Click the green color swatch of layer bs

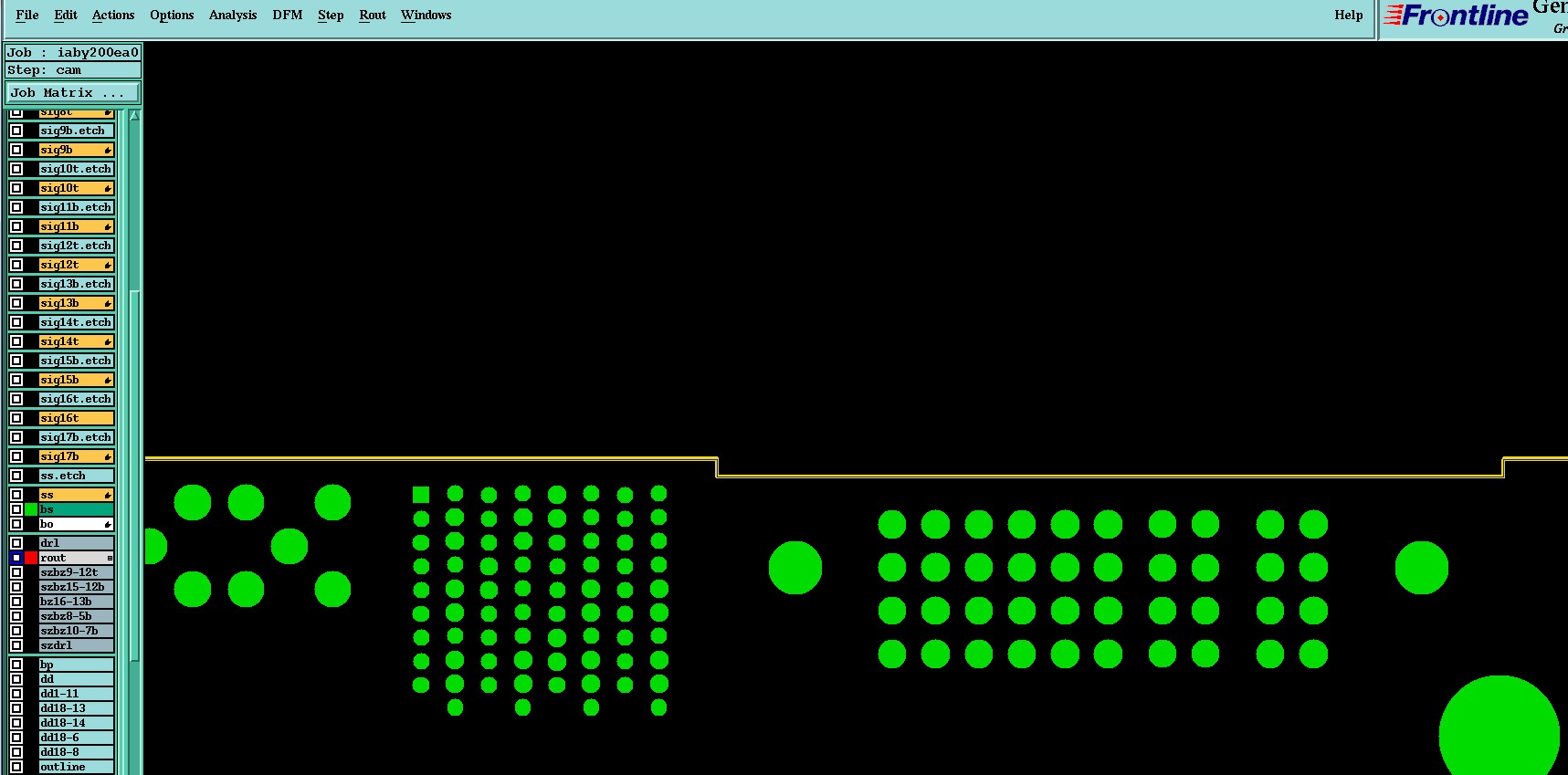point(31,509)
